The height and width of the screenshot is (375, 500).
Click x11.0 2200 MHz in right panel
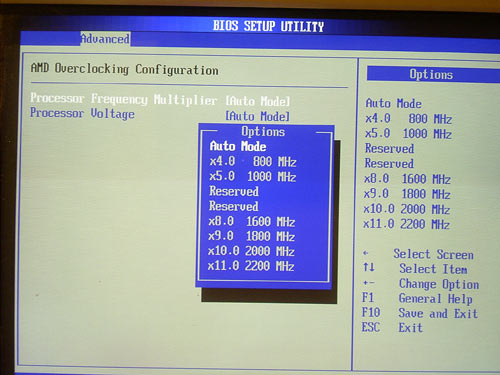(406, 224)
